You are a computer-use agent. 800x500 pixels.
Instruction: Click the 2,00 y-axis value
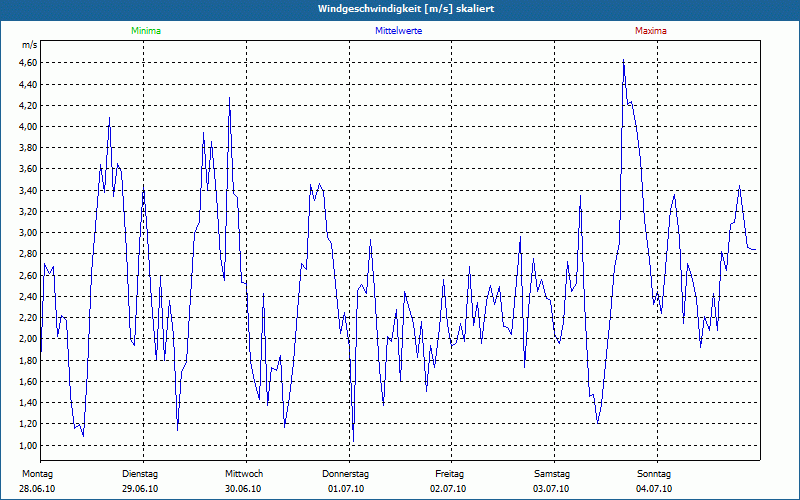(28, 339)
